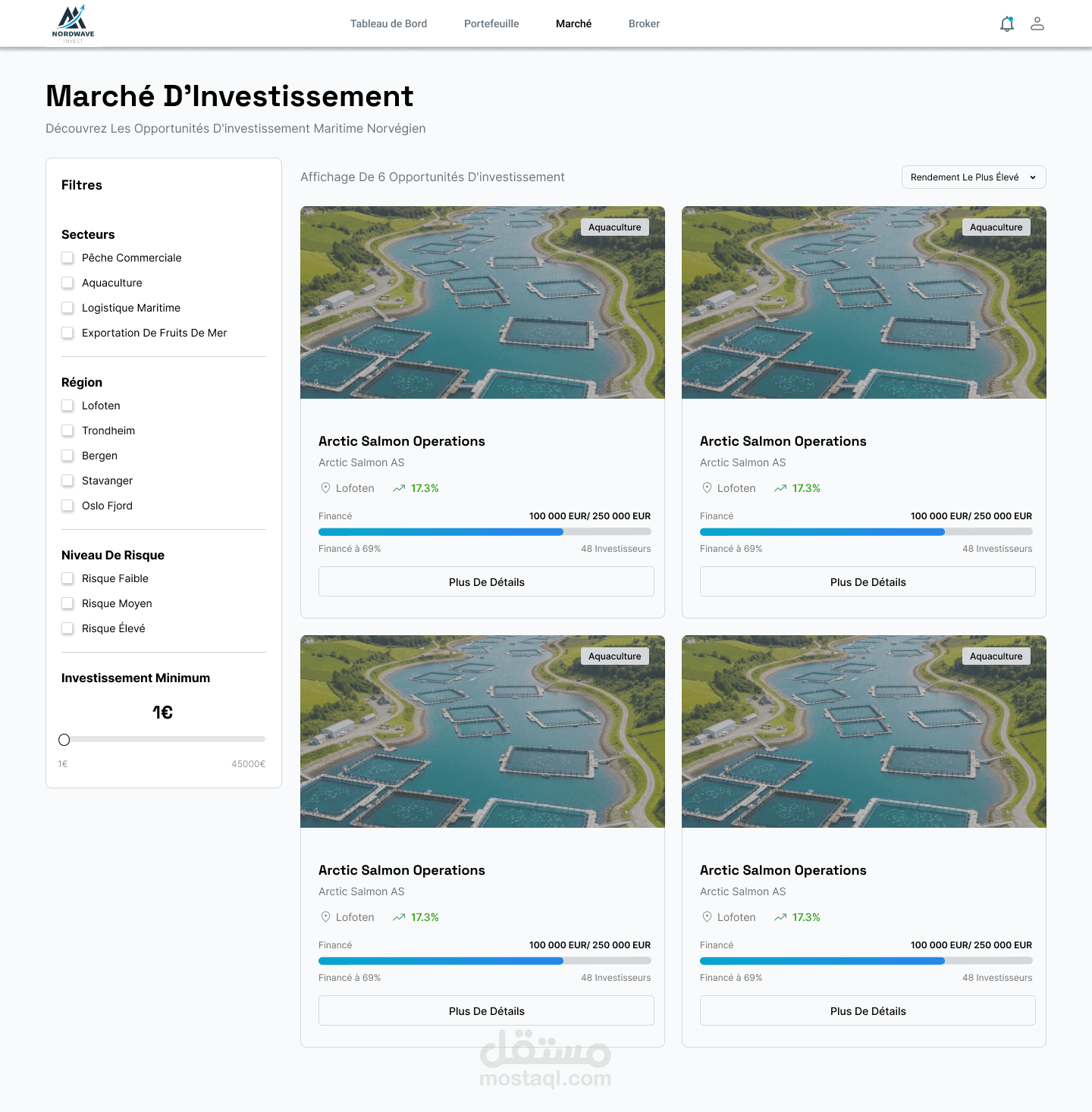1092x1112 pixels.
Task: Click location pin icon in top-right card
Action: click(707, 488)
